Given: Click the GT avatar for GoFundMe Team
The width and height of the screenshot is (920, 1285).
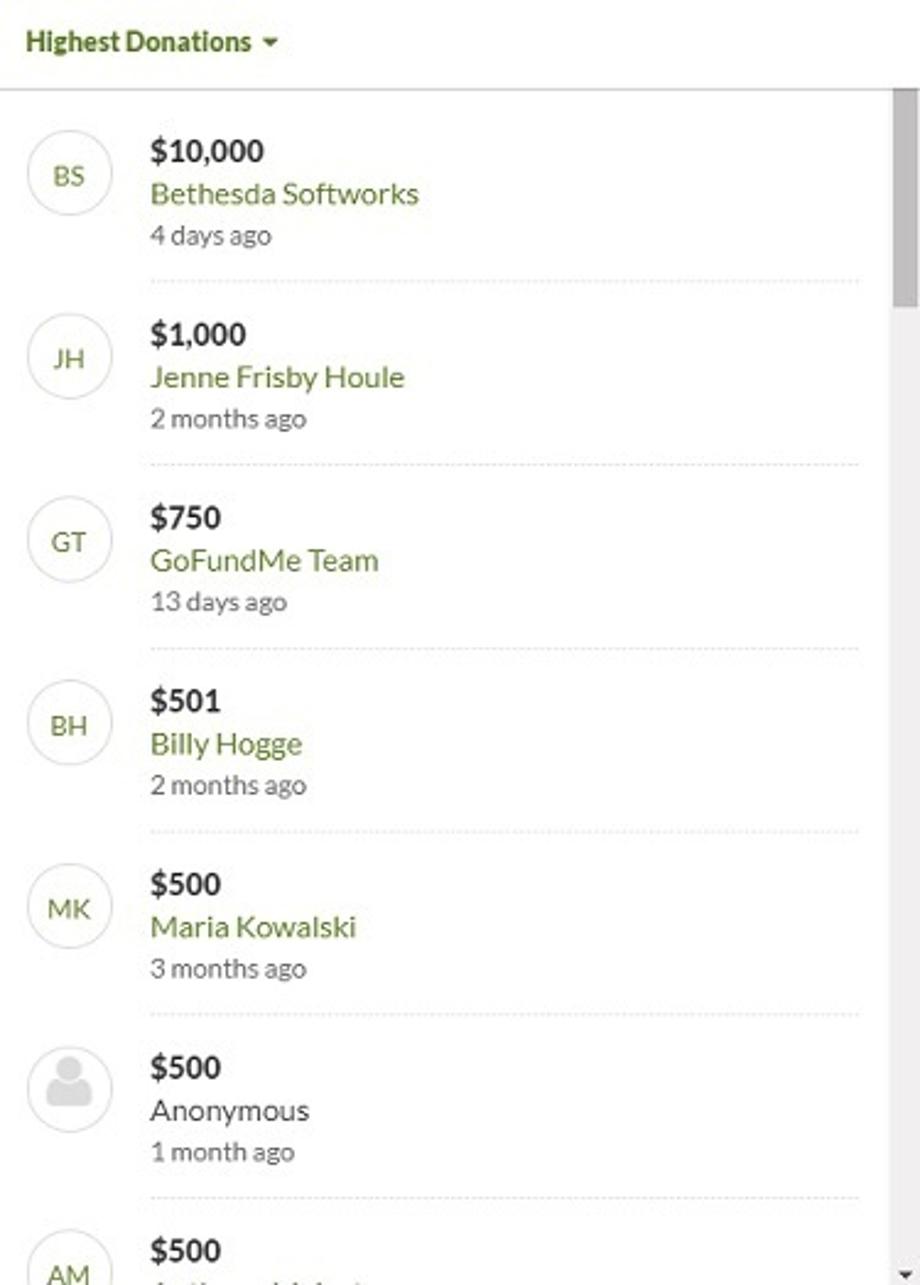Looking at the screenshot, I should [x=69, y=542].
